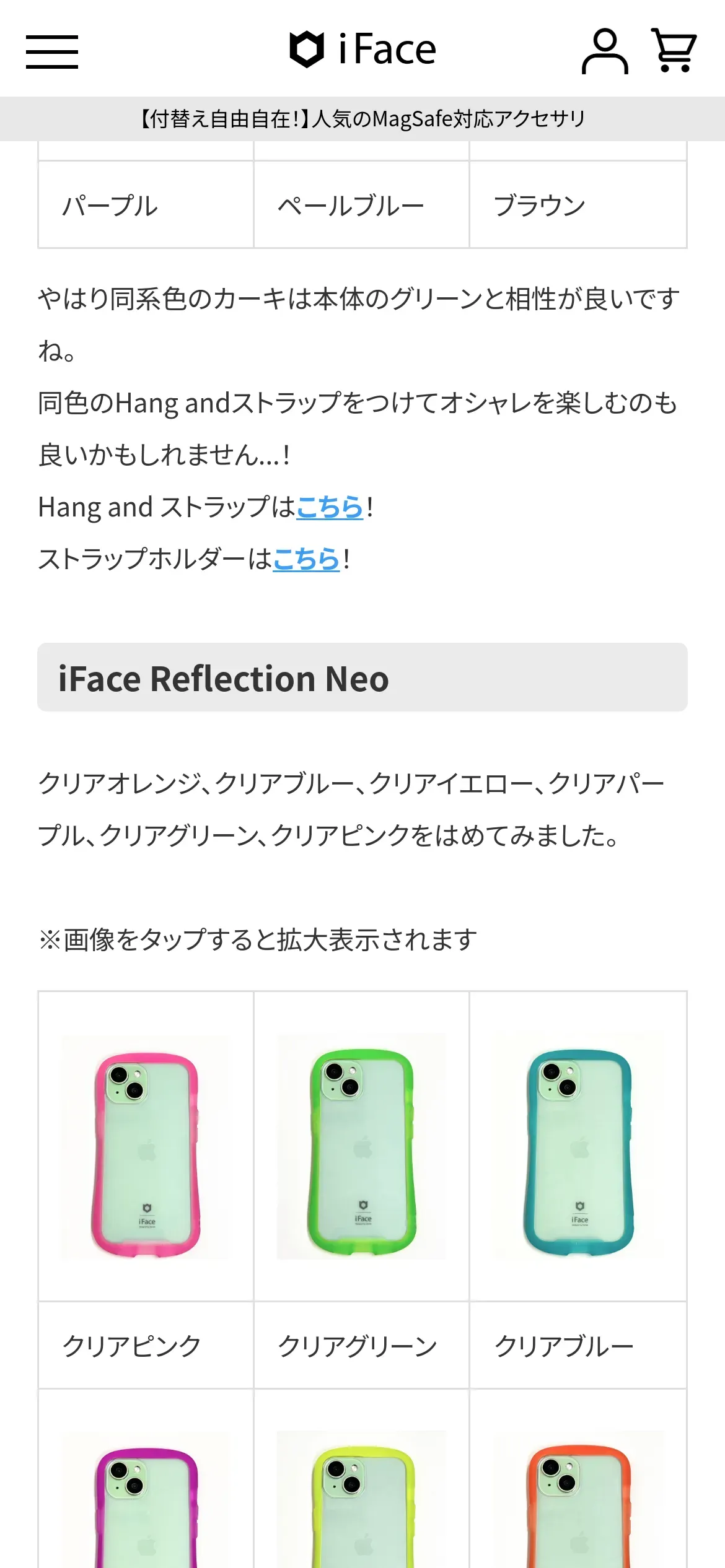
Task: Open the shopping cart icon
Action: pyautogui.click(x=674, y=51)
